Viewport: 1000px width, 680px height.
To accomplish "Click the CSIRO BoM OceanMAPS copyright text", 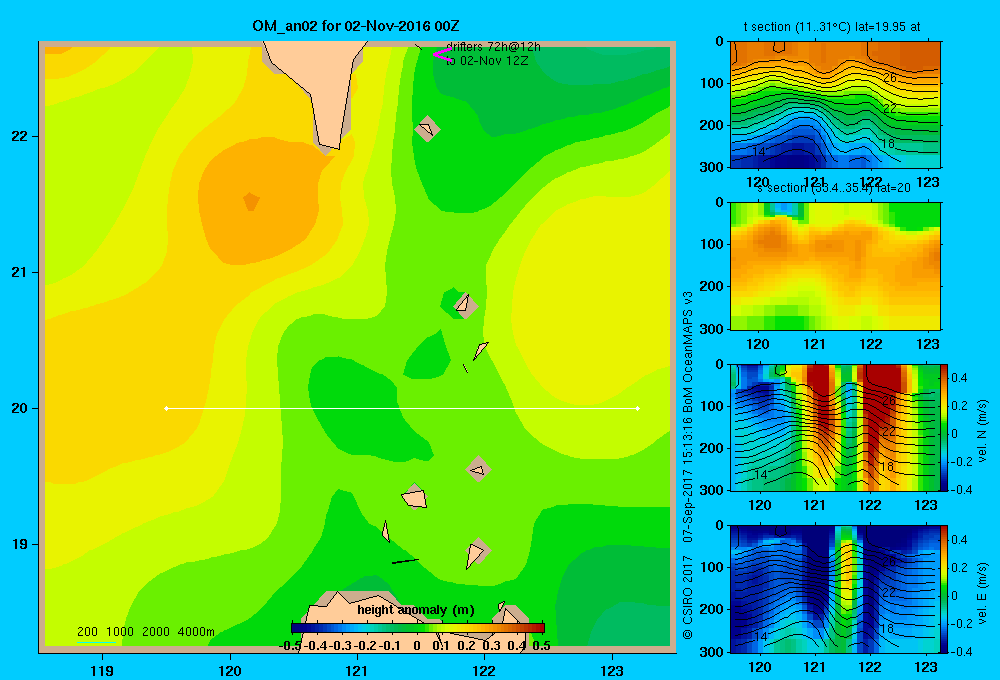I will click(x=688, y=466).
